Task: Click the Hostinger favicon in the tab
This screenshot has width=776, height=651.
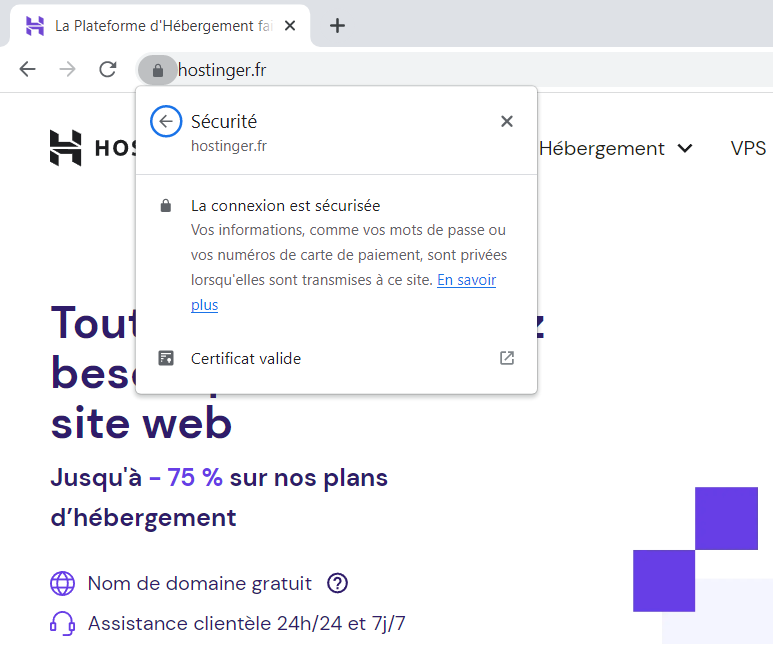Action: coord(35,26)
